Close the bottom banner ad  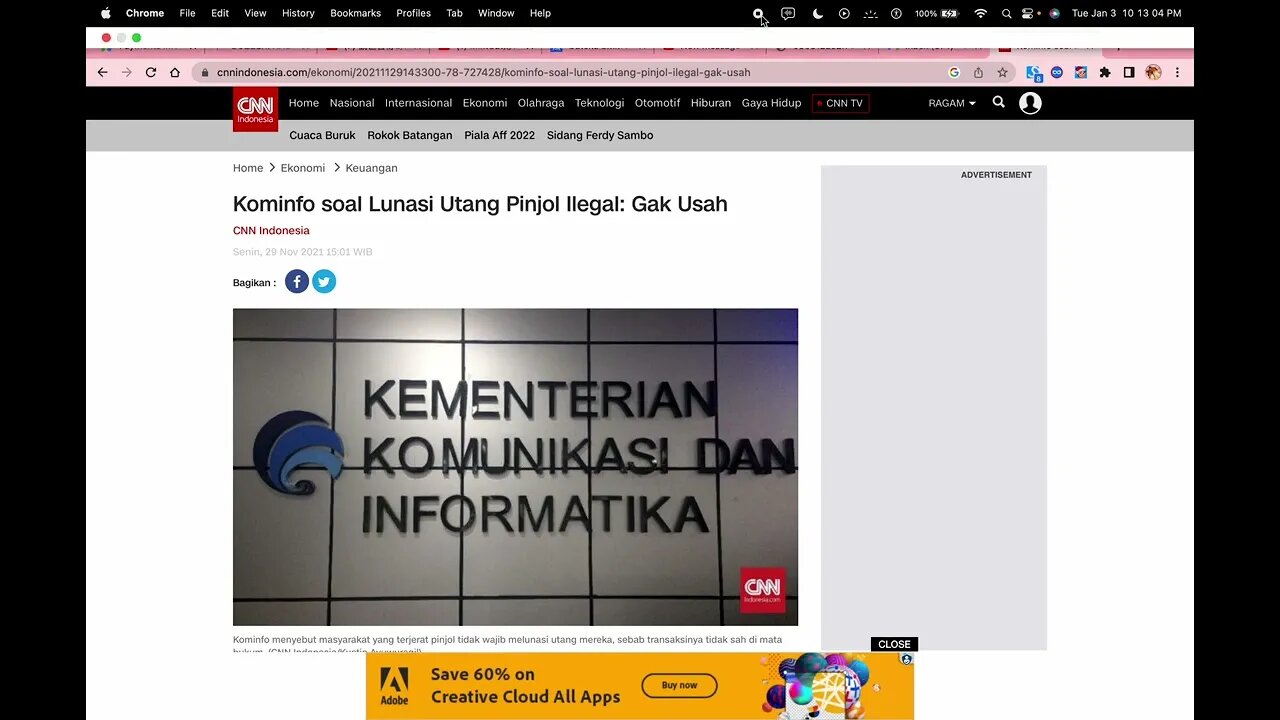point(894,644)
